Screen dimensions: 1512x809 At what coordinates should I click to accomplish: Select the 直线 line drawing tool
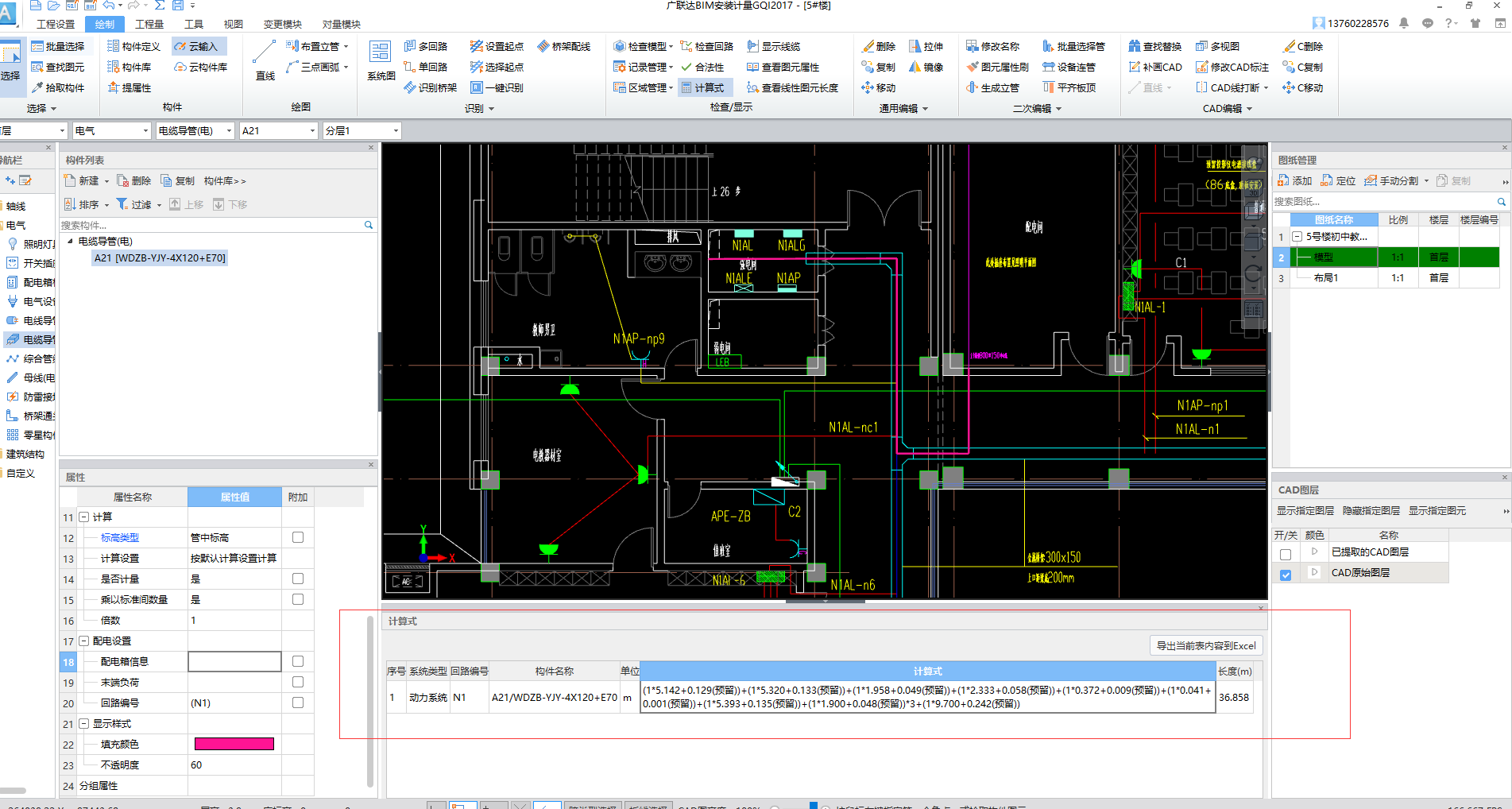click(265, 61)
